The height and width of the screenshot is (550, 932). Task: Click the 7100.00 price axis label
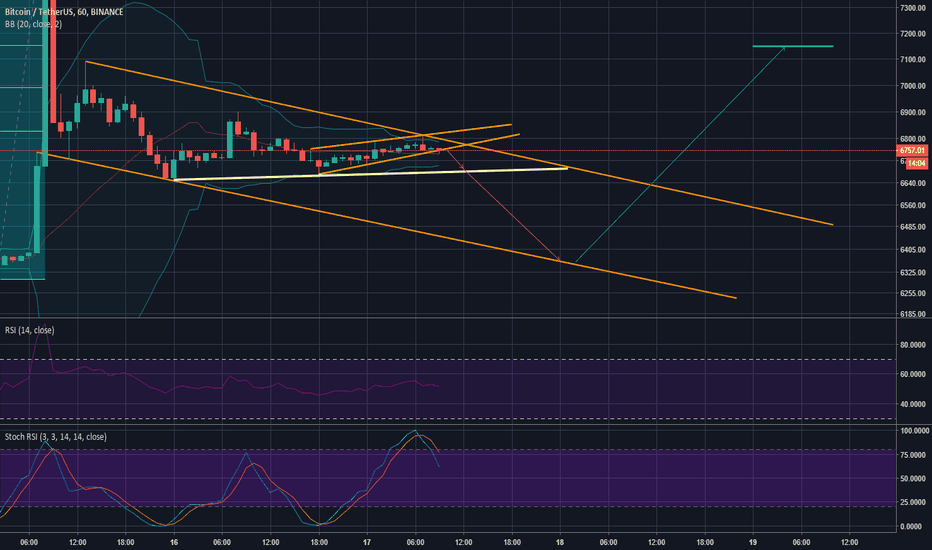912,59
